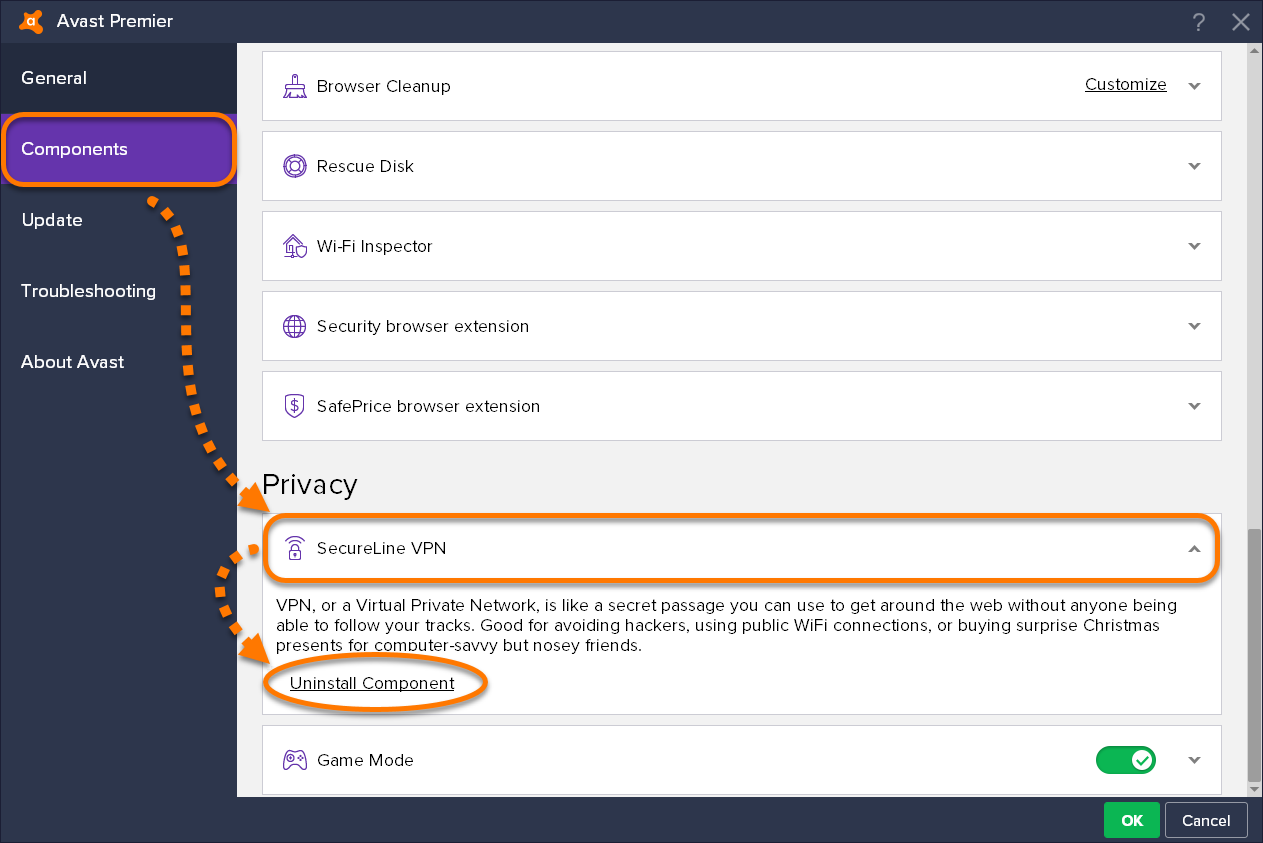
Task: Click the vertical scrollbar thumb
Action: point(1255,656)
